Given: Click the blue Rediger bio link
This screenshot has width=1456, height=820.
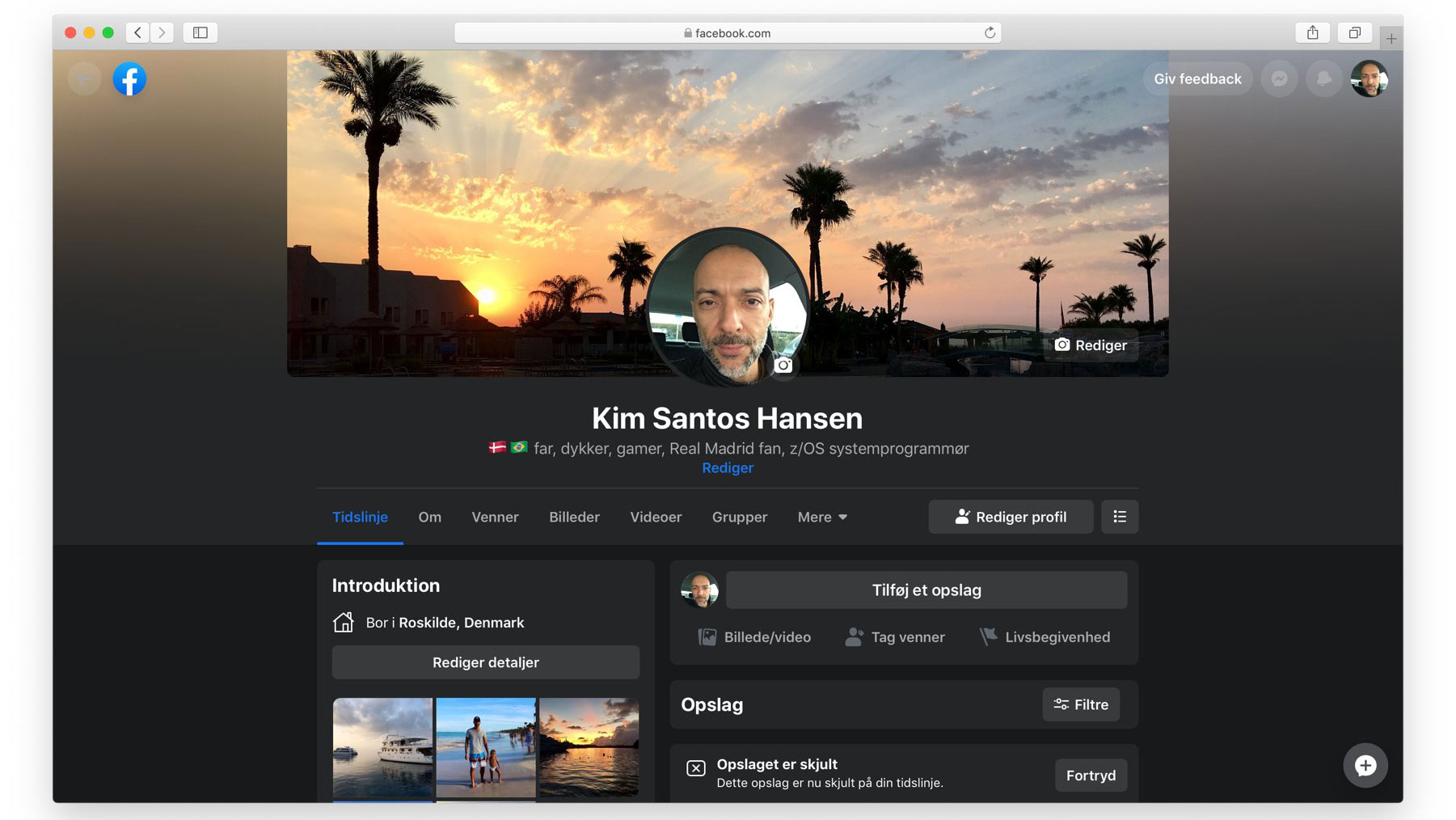Looking at the screenshot, I should 727,468.
